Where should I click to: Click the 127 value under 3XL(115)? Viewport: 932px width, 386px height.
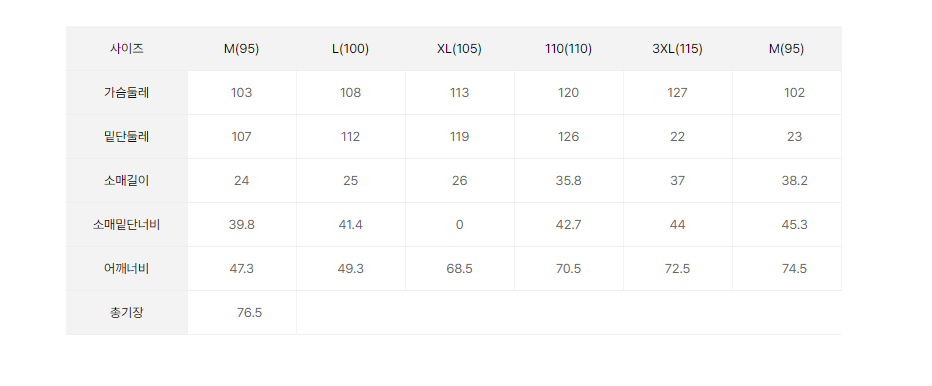point(678,93)
